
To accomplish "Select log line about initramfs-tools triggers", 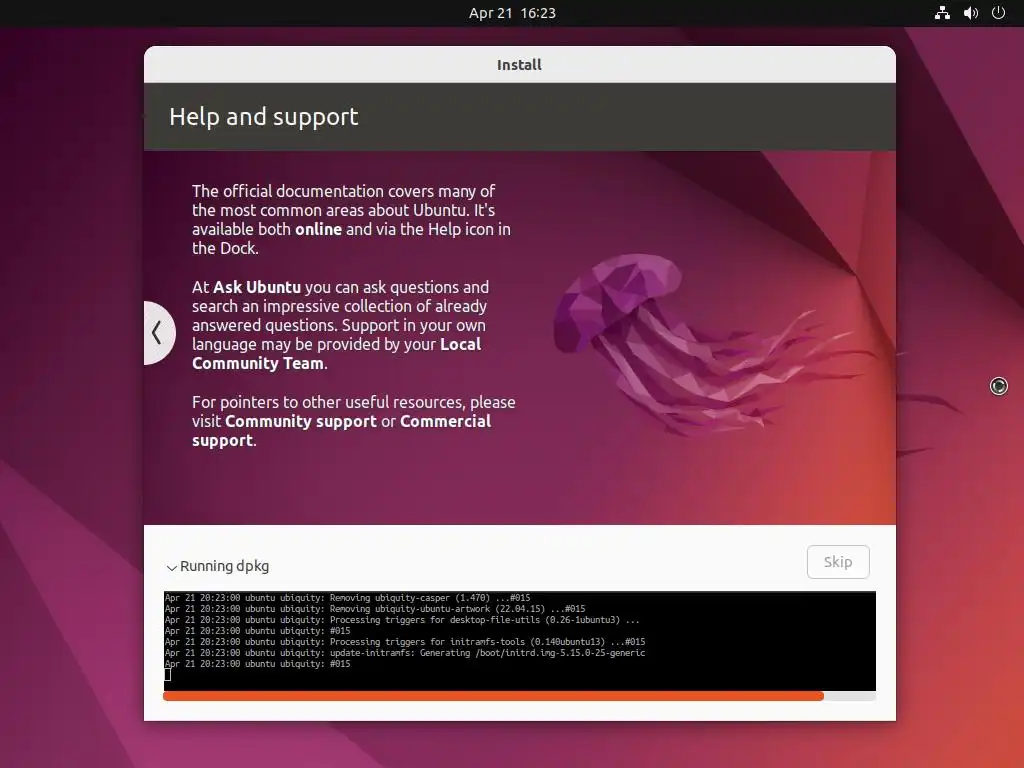I will [x=405, y=642].
